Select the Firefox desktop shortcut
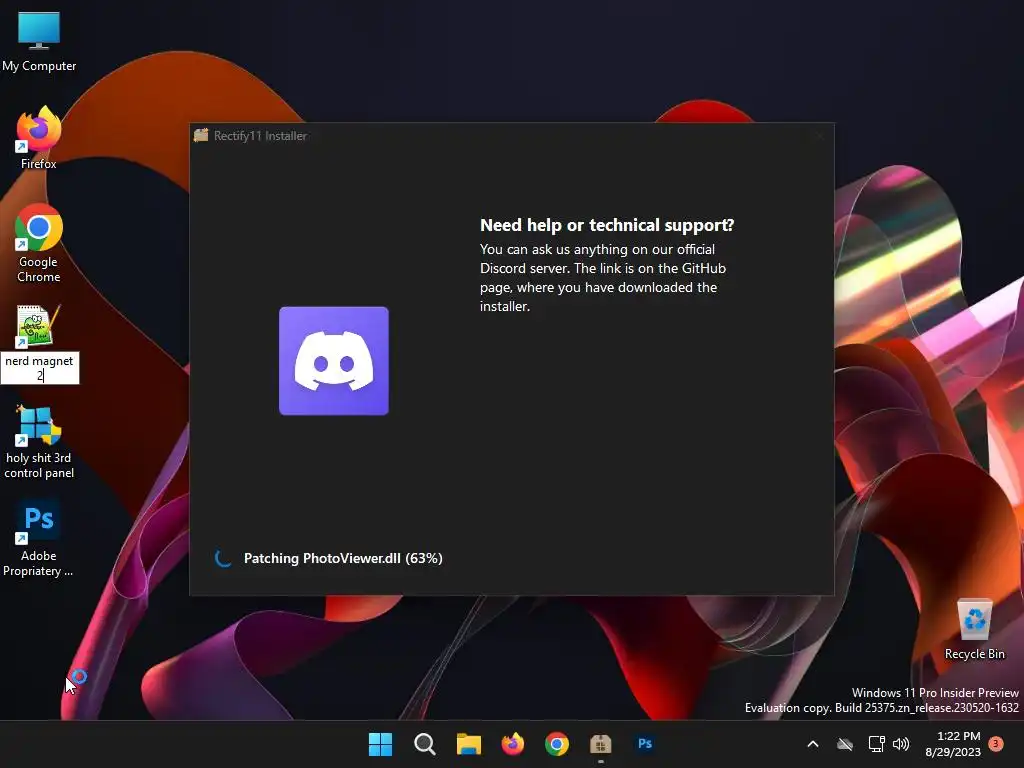The height and width of the screenshot is (768, 1024). click(39, 137)
